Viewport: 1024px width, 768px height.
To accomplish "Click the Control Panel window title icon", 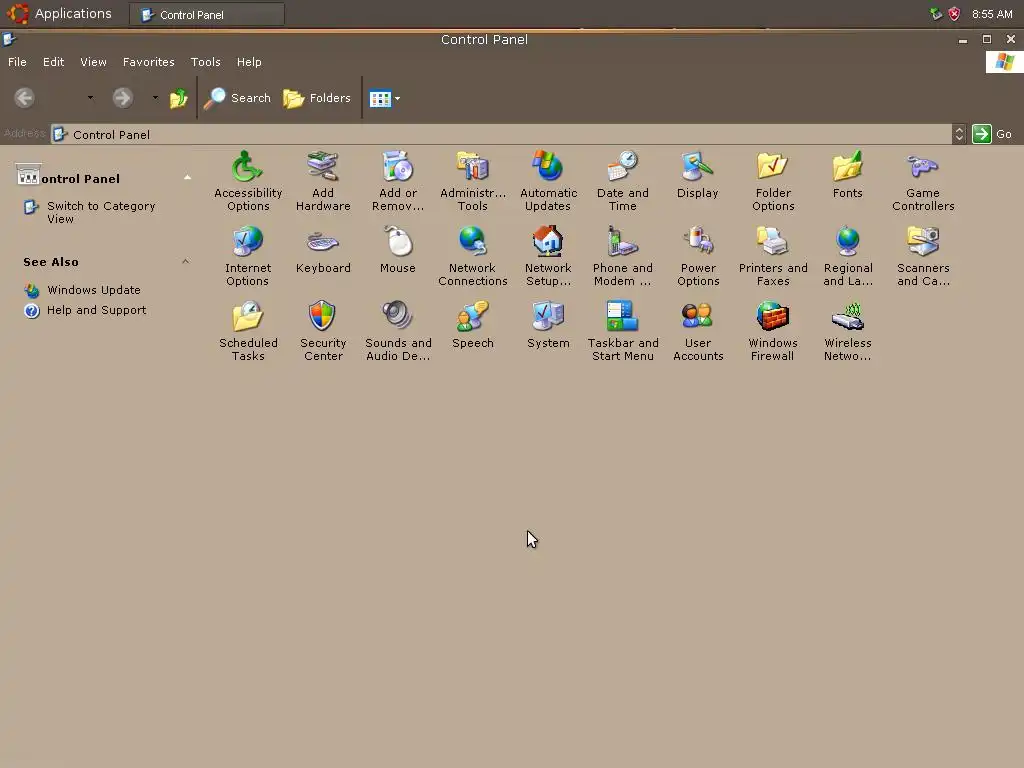I will tap(8, 39).
